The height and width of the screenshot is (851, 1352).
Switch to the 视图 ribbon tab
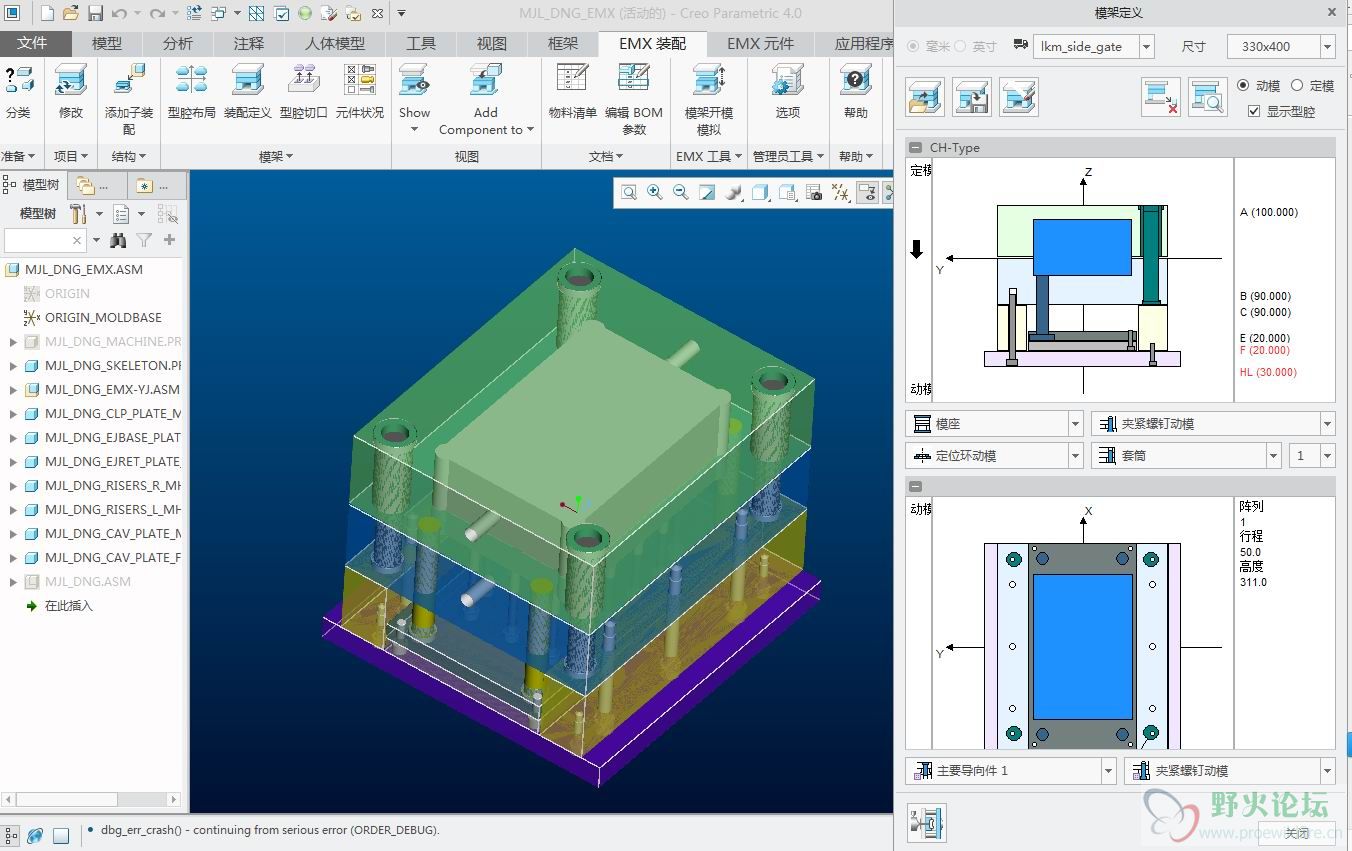(x=492, y=44)
